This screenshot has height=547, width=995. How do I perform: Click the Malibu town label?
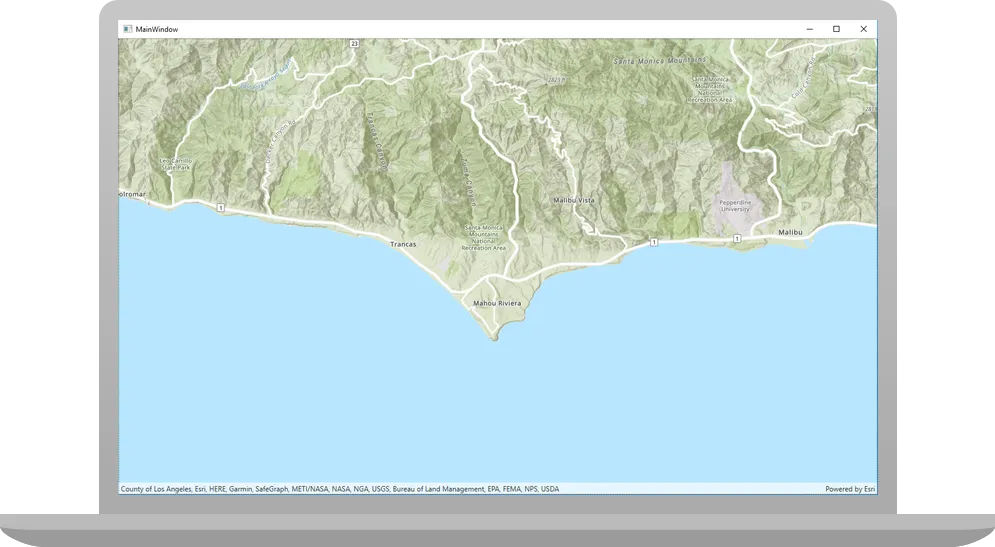click(790, 232)
